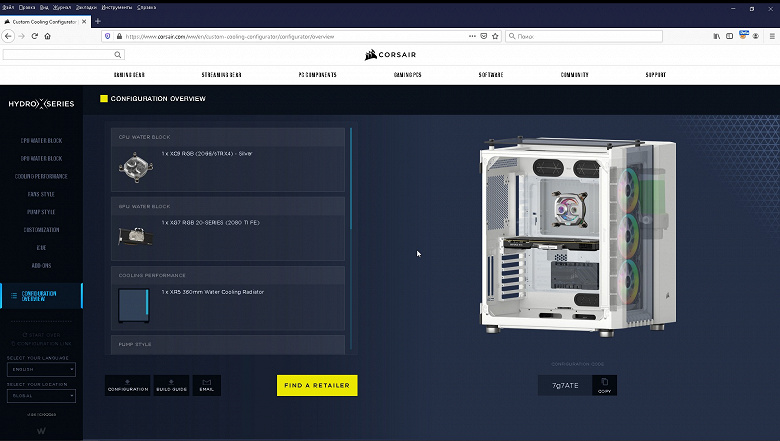Image resolution: width=780 pixels, height=441 pixels.
Task: Close the Custom Cooling Configurator tab
Action: coord(84,22)
